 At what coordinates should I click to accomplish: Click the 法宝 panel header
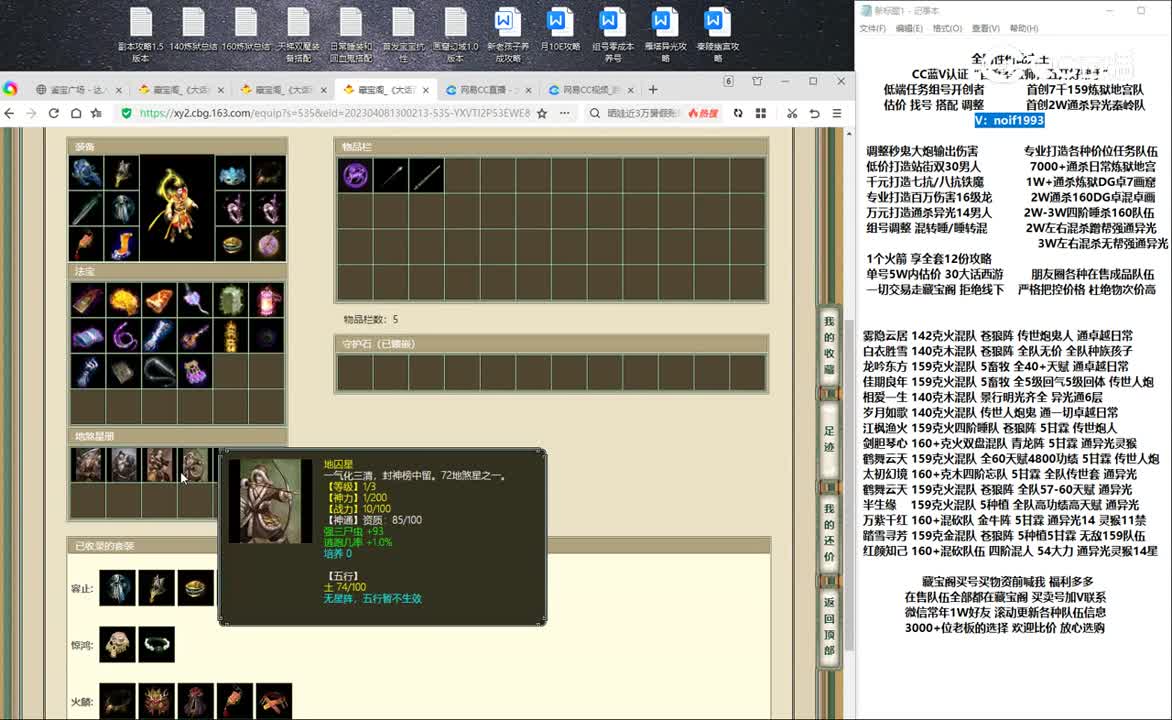point(177,271)
